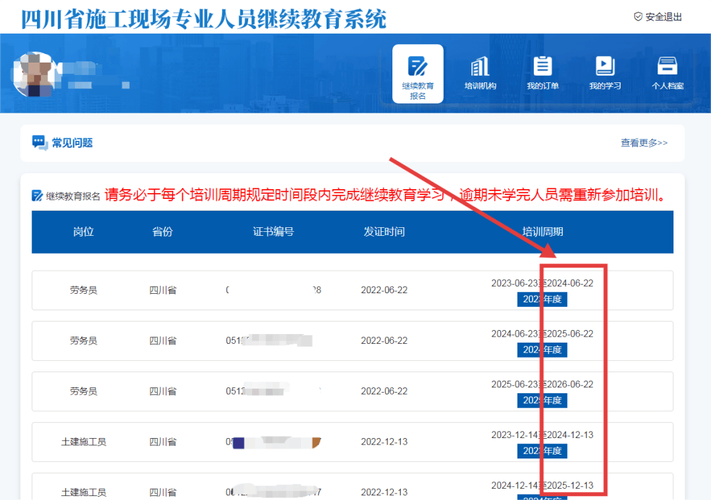Image resolution: width=711 pixels, height=500 pixels.
Task: Click 四川省 in the 2023-12-14 period row
Action: tap(163, 442)
